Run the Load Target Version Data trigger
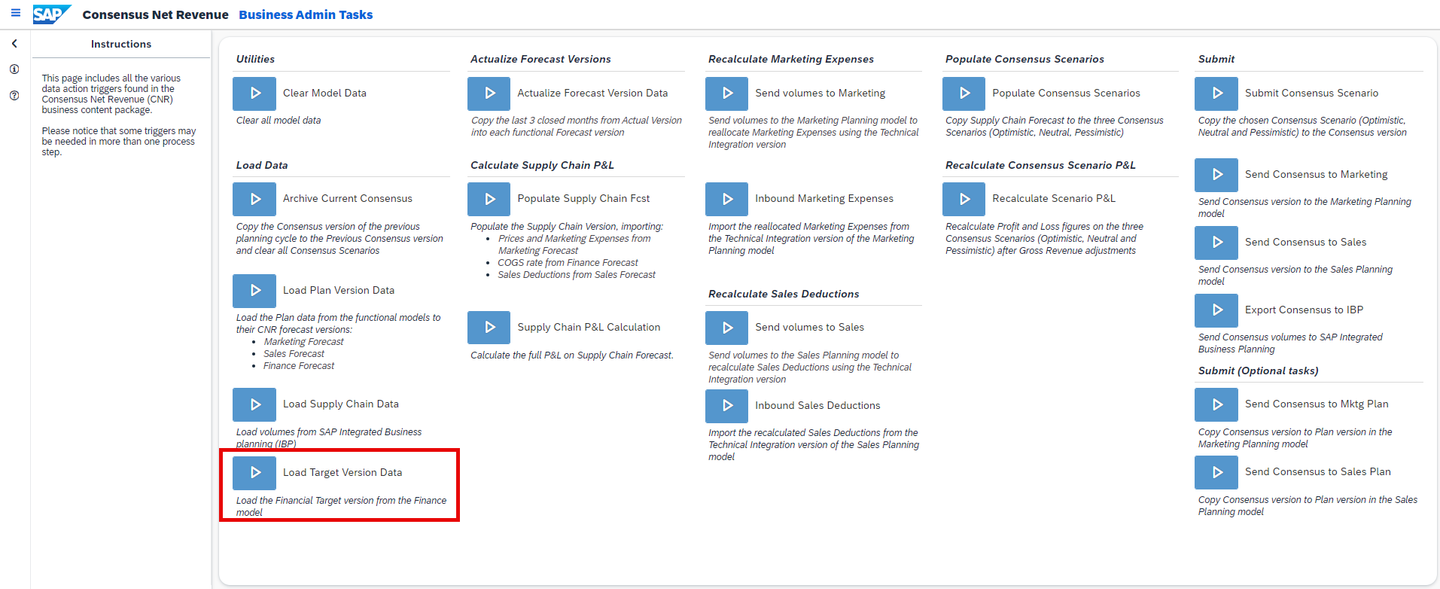This screenshot has height=589, width=1440. point(254,473)
